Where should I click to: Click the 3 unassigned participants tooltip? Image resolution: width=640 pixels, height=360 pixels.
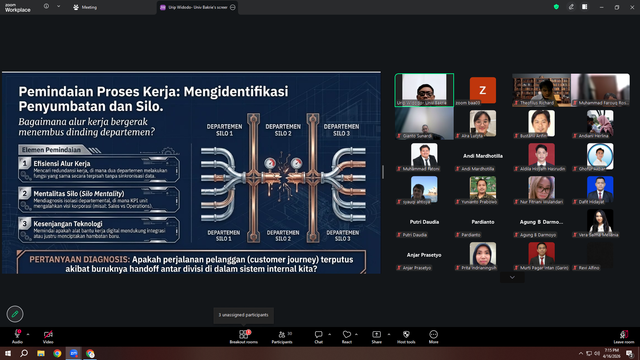click(x=244, y=315)
